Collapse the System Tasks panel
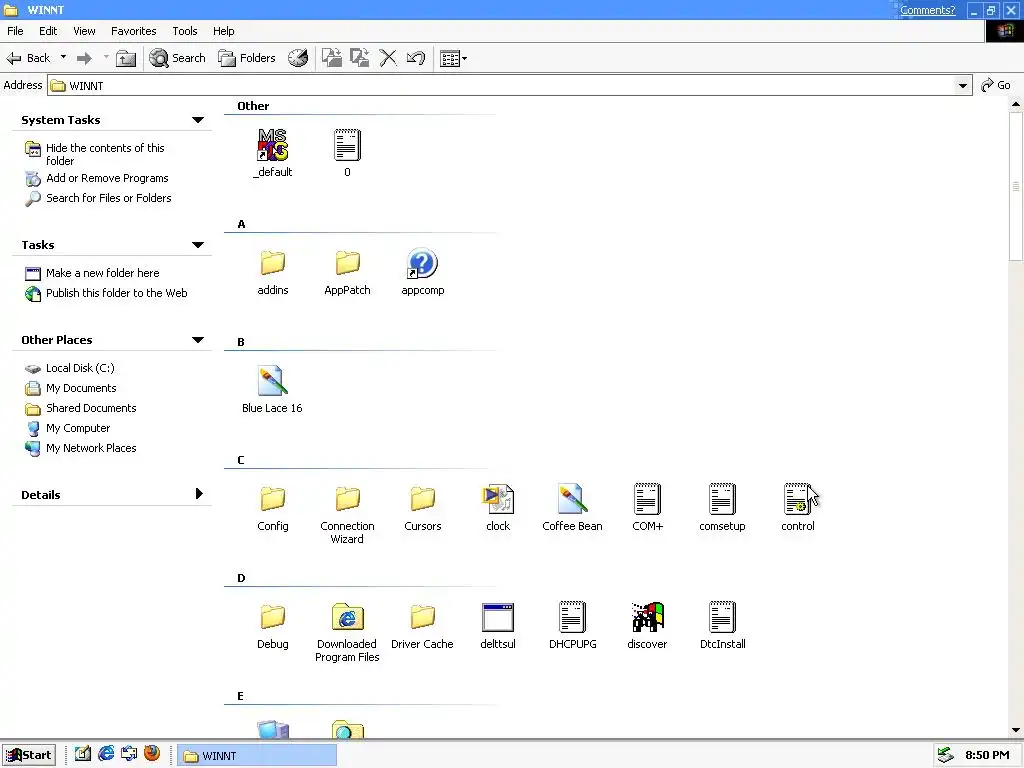The width and height of the screenshot is (1024, 768). click(x=198, y=120)
